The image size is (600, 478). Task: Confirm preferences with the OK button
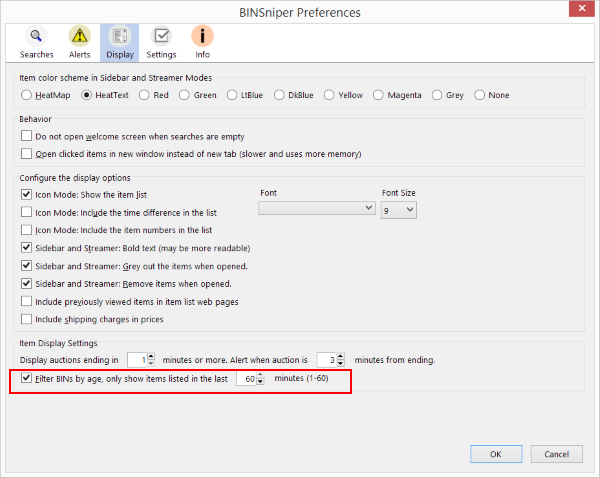pyautogui.click(x=496, y=454)
